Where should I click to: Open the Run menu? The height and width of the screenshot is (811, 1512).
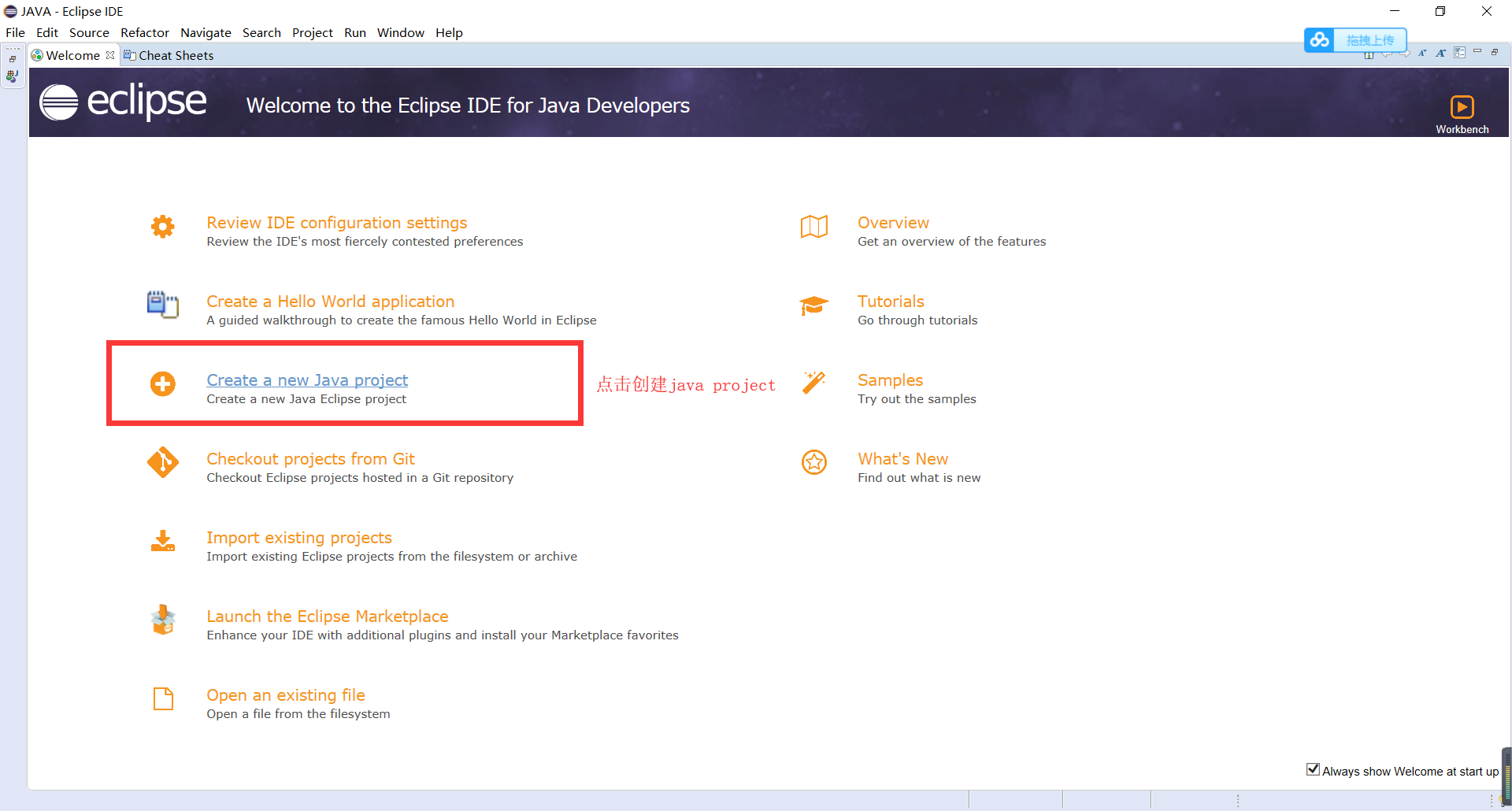[355, 32]
